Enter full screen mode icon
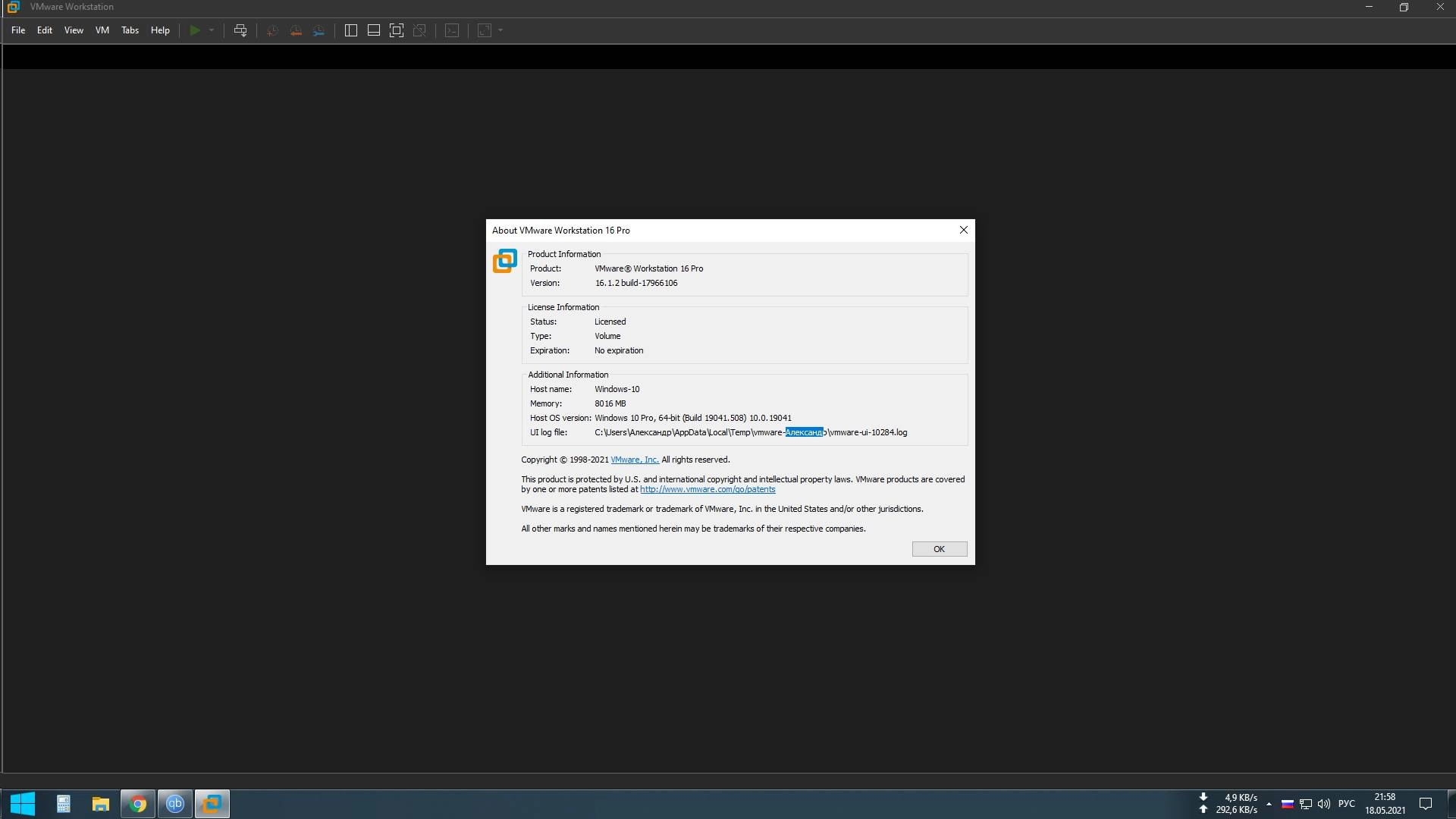The image size is (1456, 819). 397,30
